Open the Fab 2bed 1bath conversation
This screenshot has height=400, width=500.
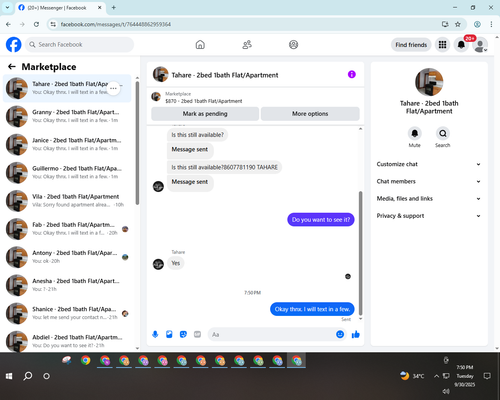pyautogui.click(x=67, y=229)
